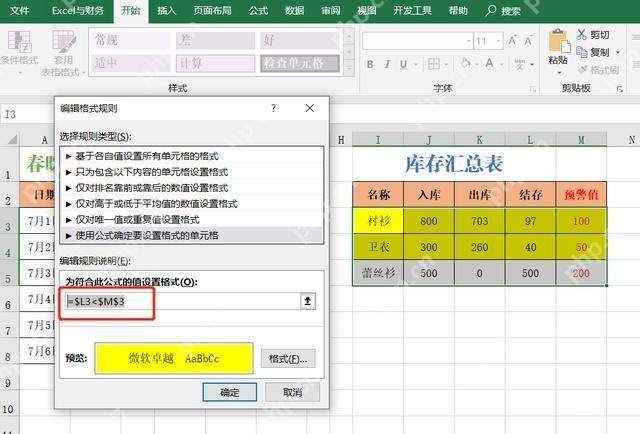The height and width of the screenshot is (434, 640).
Task: Open the 文件 menu tab
Action: (x=19, y=10)
